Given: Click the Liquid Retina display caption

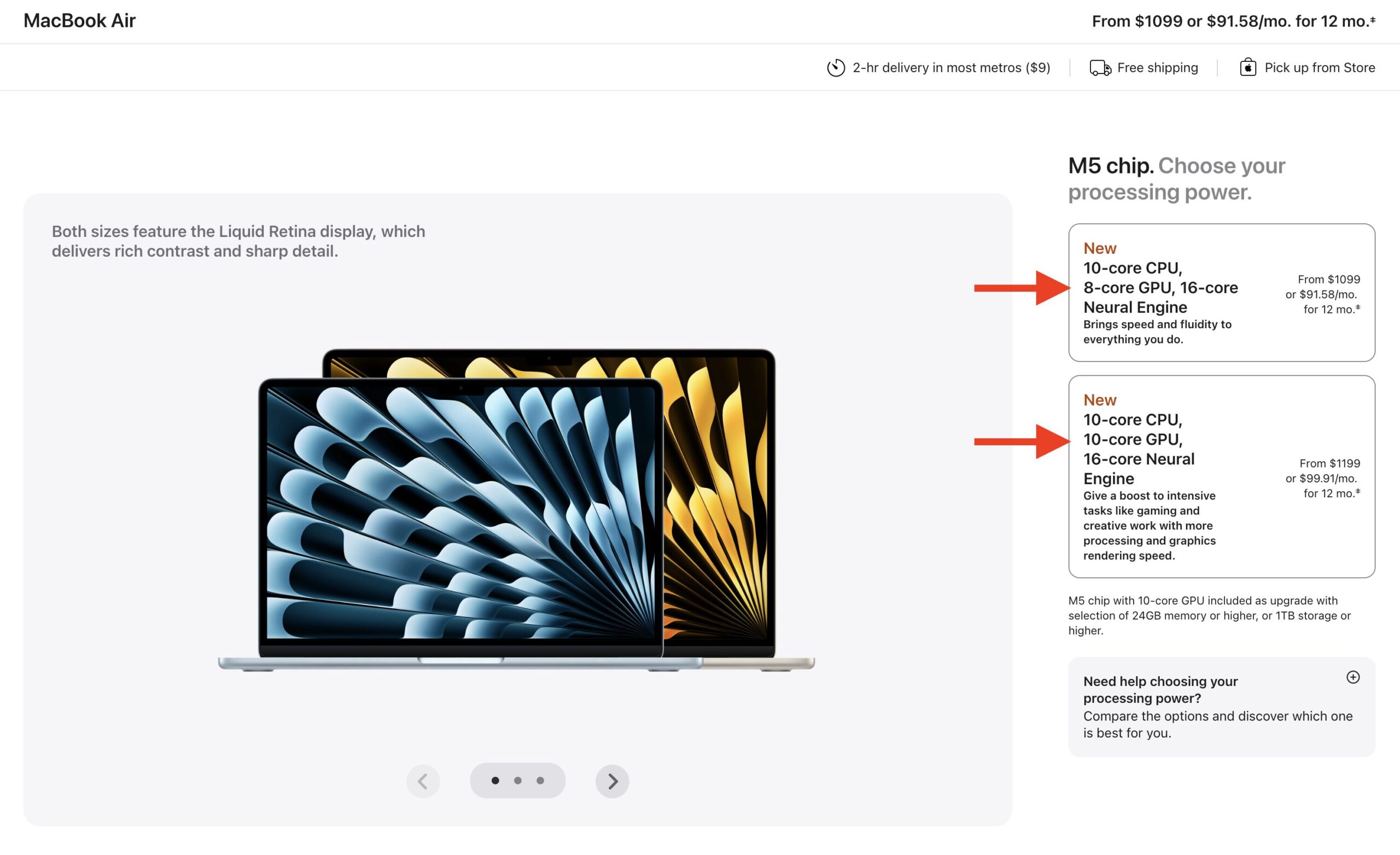Looking at the screenshot, I should tap(238, 241).
